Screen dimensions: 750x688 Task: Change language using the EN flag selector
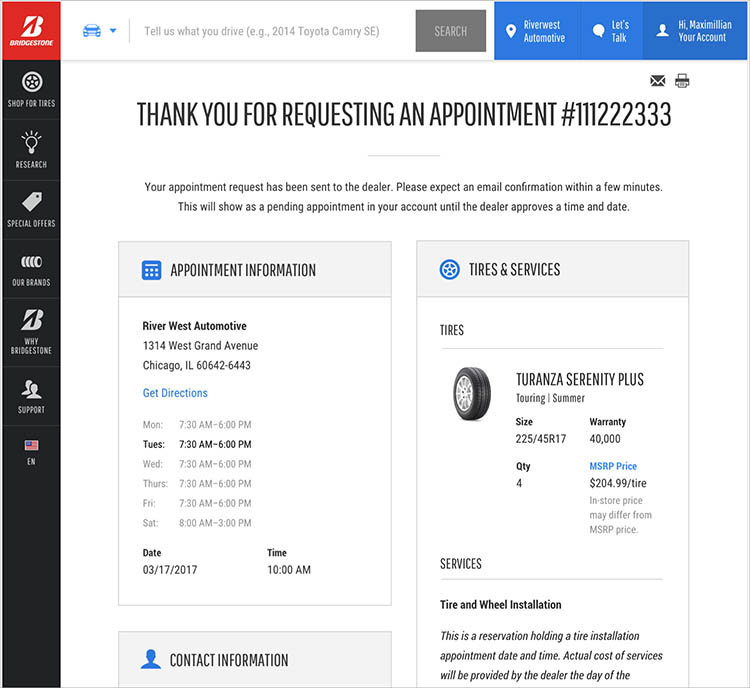point(31,451)
